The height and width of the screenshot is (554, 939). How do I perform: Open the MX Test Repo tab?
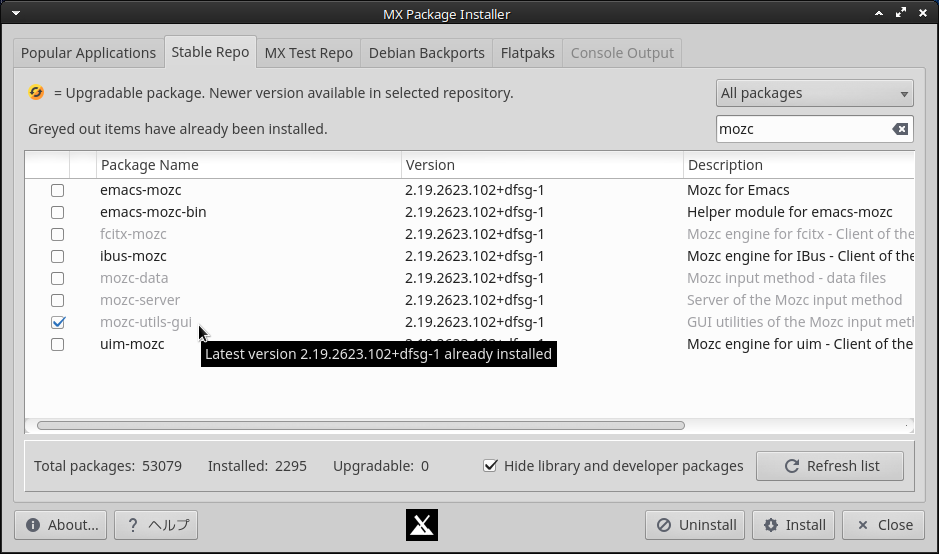308,53
